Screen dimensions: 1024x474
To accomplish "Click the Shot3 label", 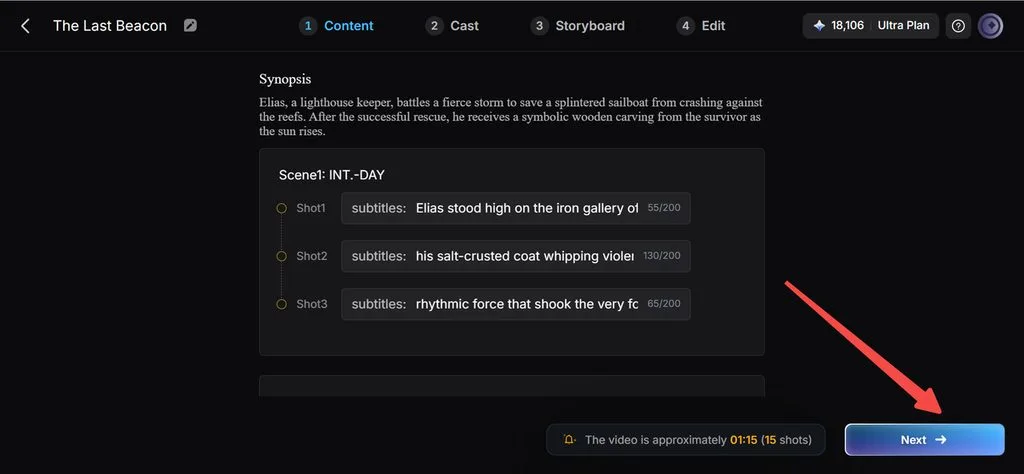I will pos(312,304).
